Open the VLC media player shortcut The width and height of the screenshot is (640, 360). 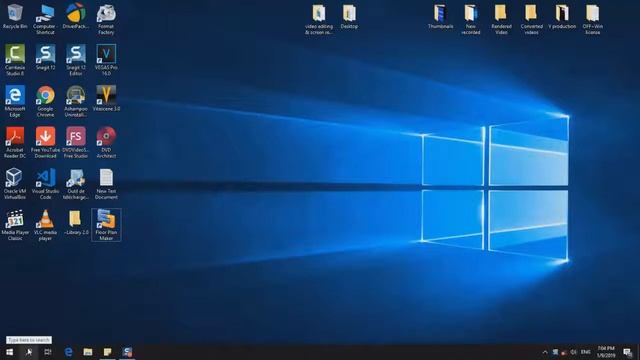pyautogui.click(x=45, y=225)
